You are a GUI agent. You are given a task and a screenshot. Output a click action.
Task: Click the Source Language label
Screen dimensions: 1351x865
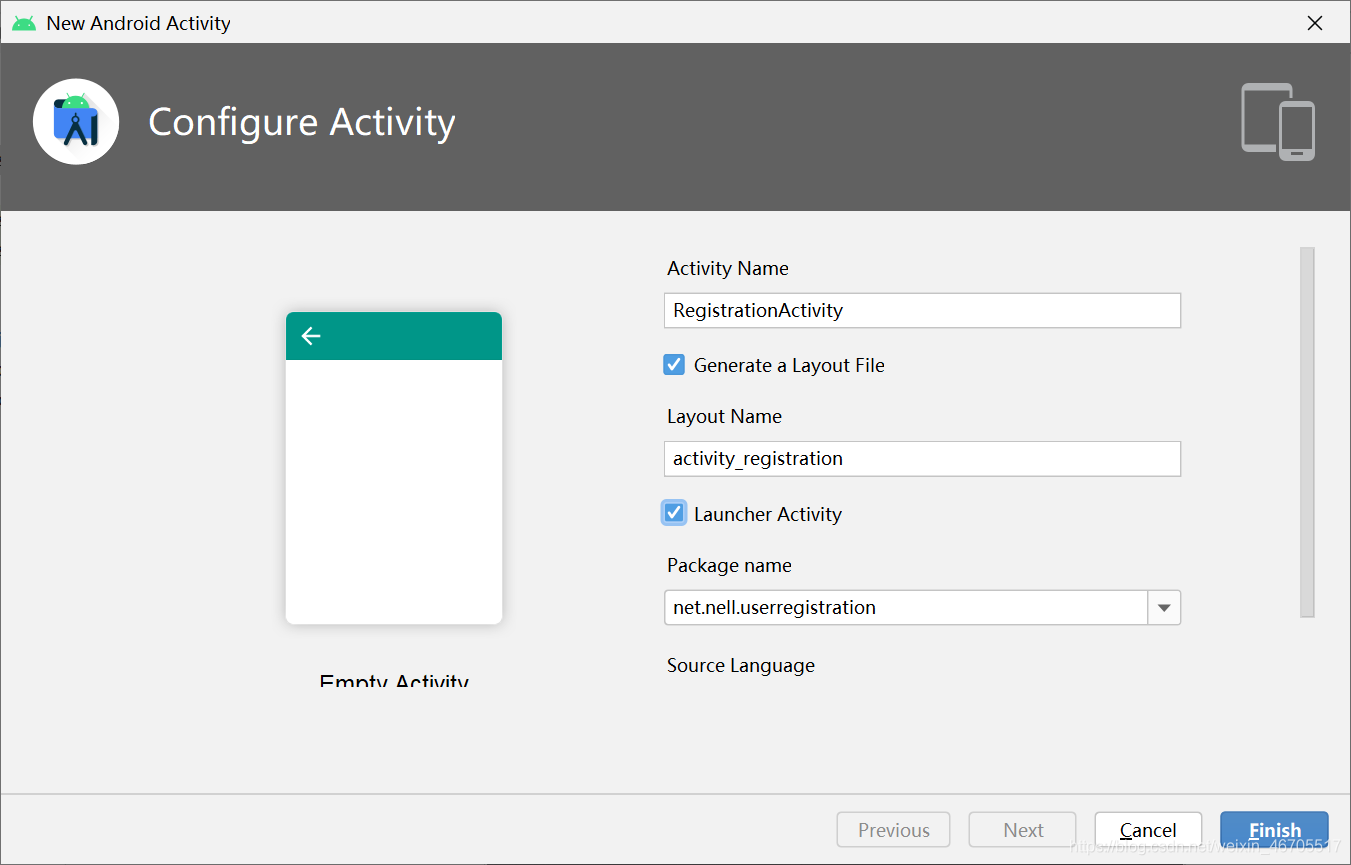(x=741, y=666)
